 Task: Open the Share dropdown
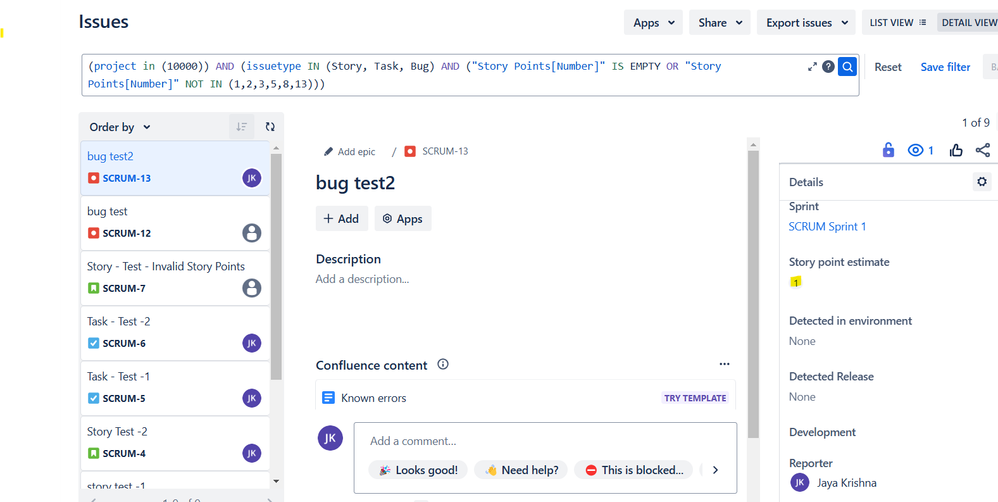tap(719, 23)
